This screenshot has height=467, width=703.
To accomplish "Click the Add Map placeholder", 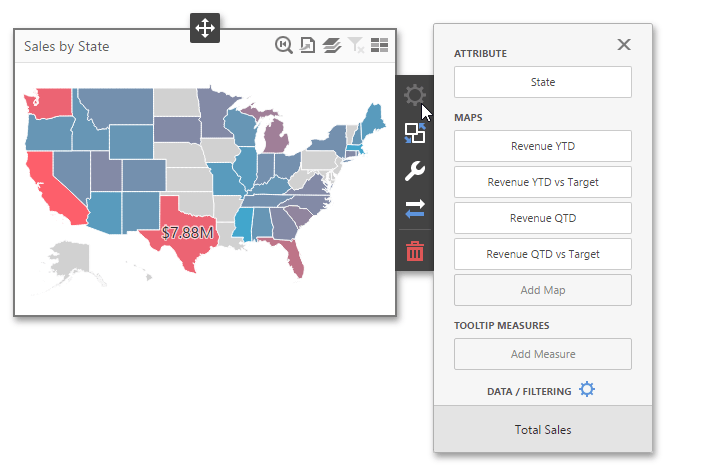I will (x=543, y=290).
